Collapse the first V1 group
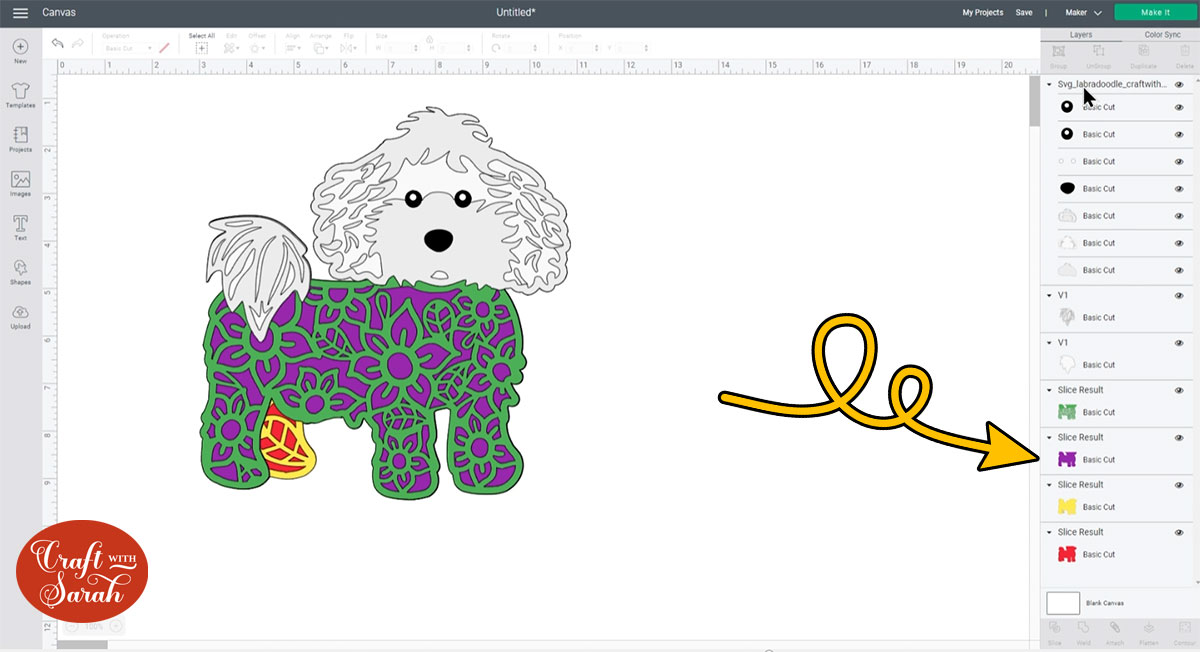 1047,295
